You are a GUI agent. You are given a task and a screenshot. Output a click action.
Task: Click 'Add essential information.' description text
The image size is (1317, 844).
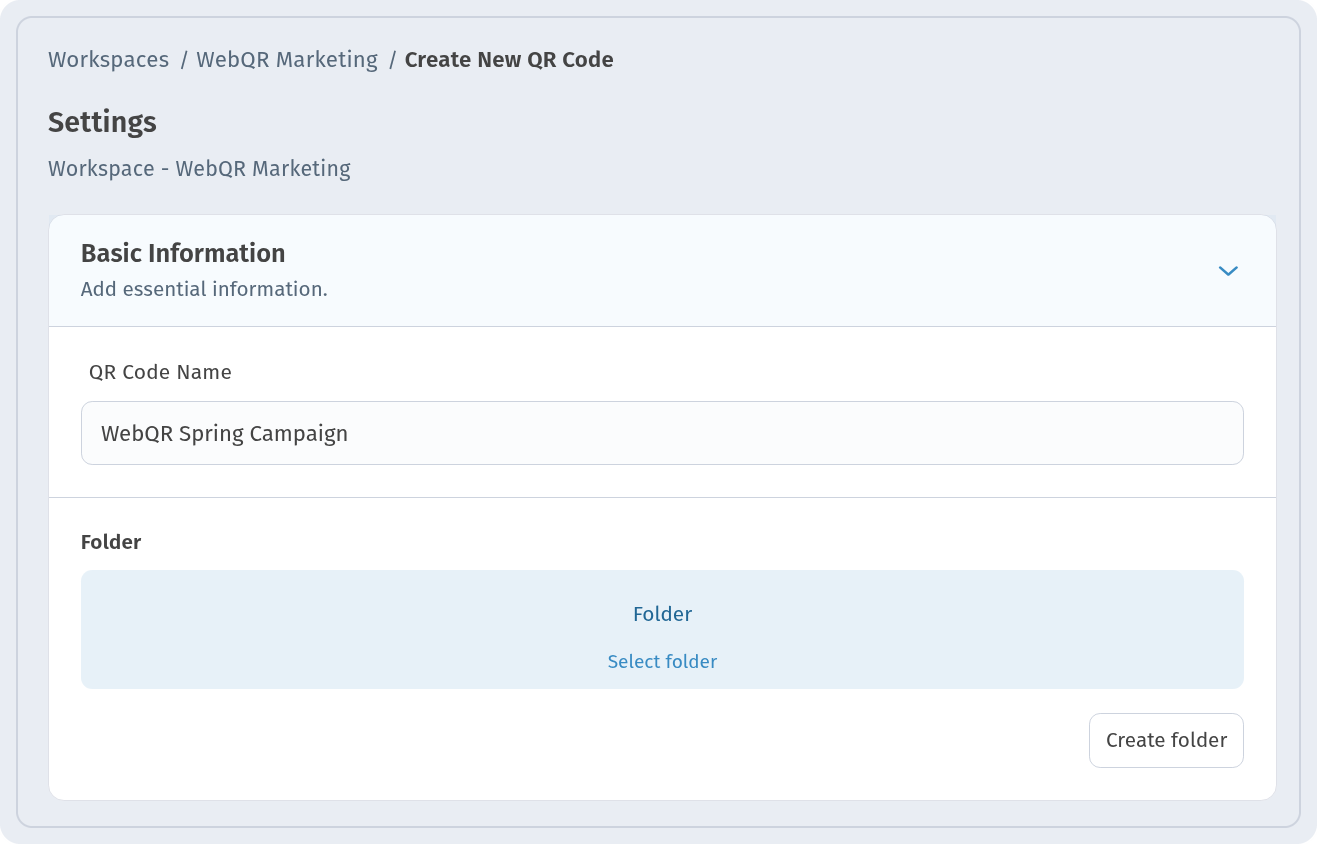[204, 289]
